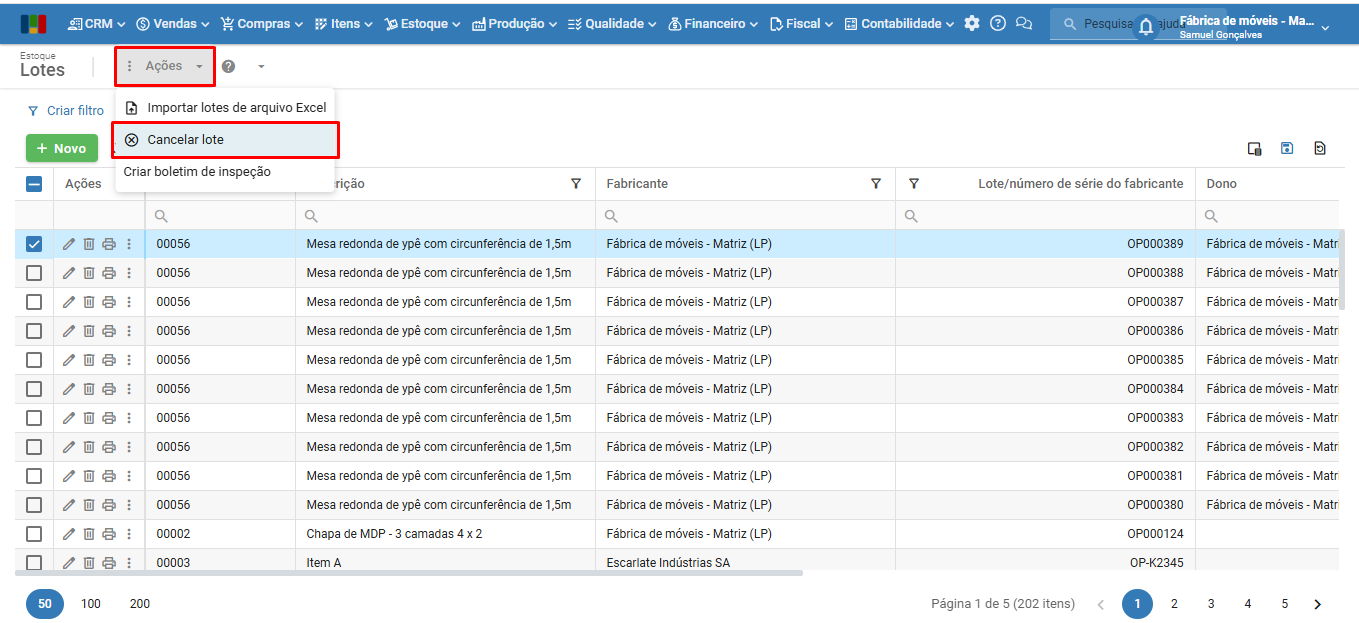Open the chat bubbles icon
This screenshot has width=1359, height=623.
click(x=1023, y=23)
